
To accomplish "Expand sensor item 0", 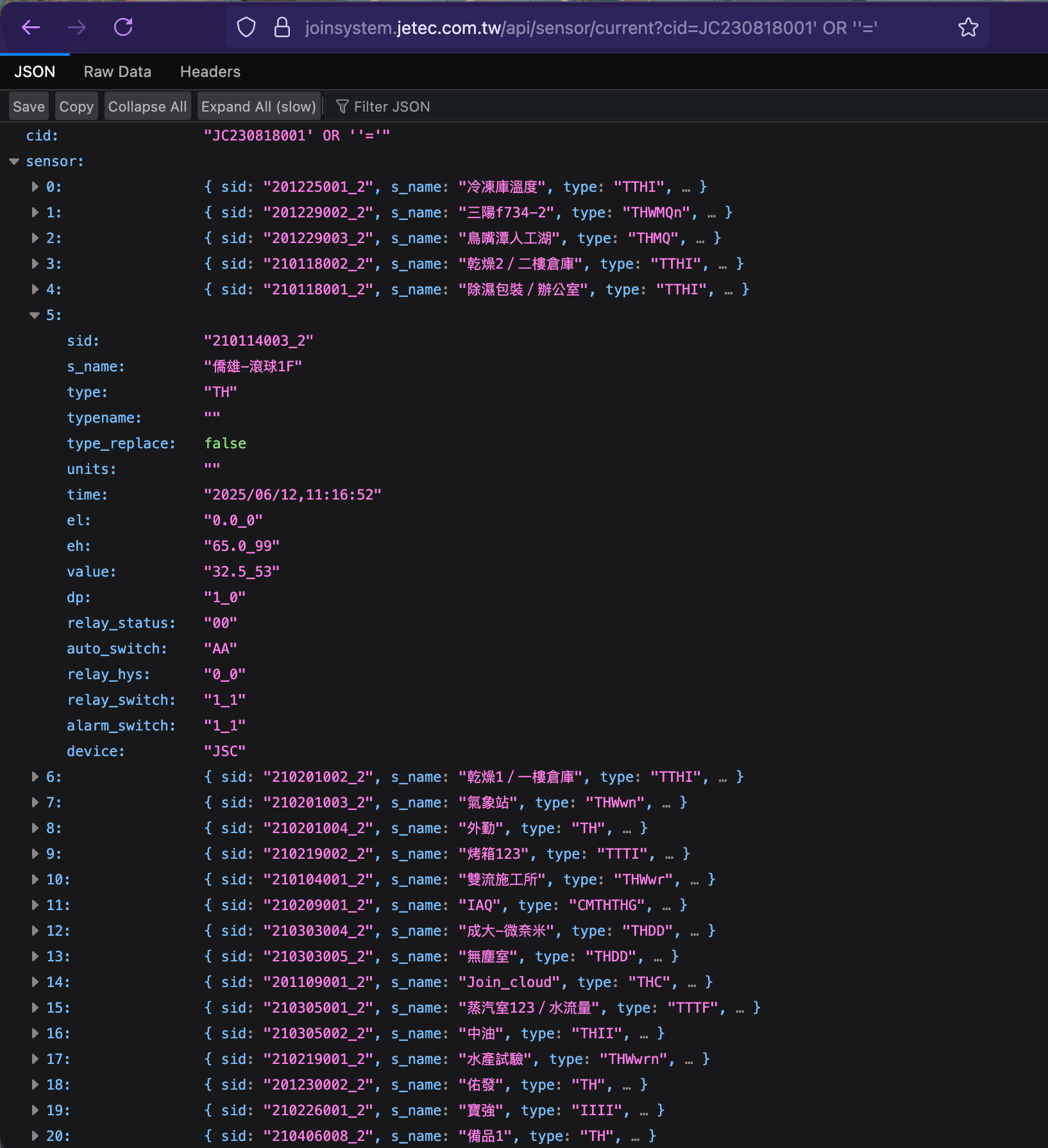I will (x=35, y=187).
